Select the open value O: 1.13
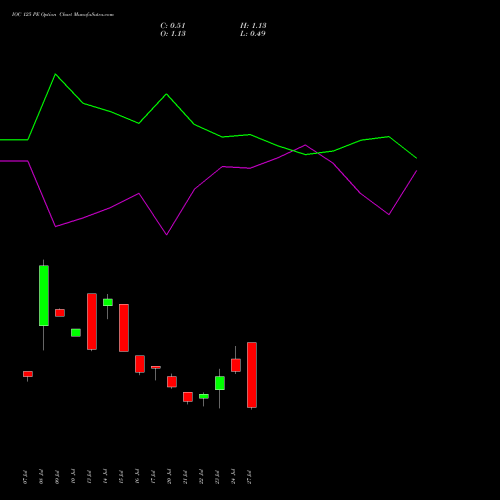 tap(173, 34)
